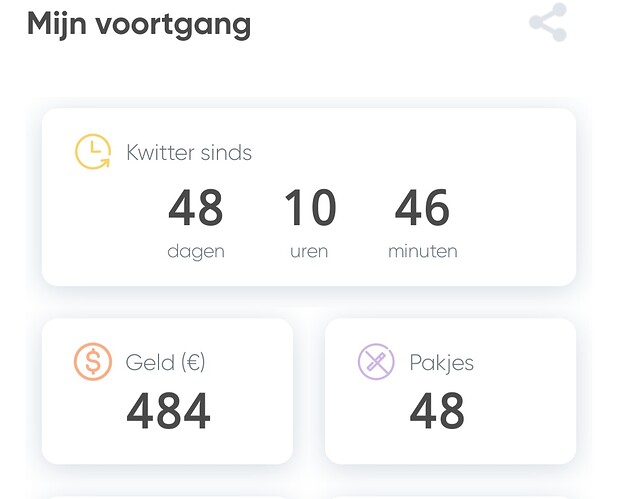Viewport: 618px width, 499px height.
Task: Click the "Kwitter sinds" label
Action: tap(189, 153)
